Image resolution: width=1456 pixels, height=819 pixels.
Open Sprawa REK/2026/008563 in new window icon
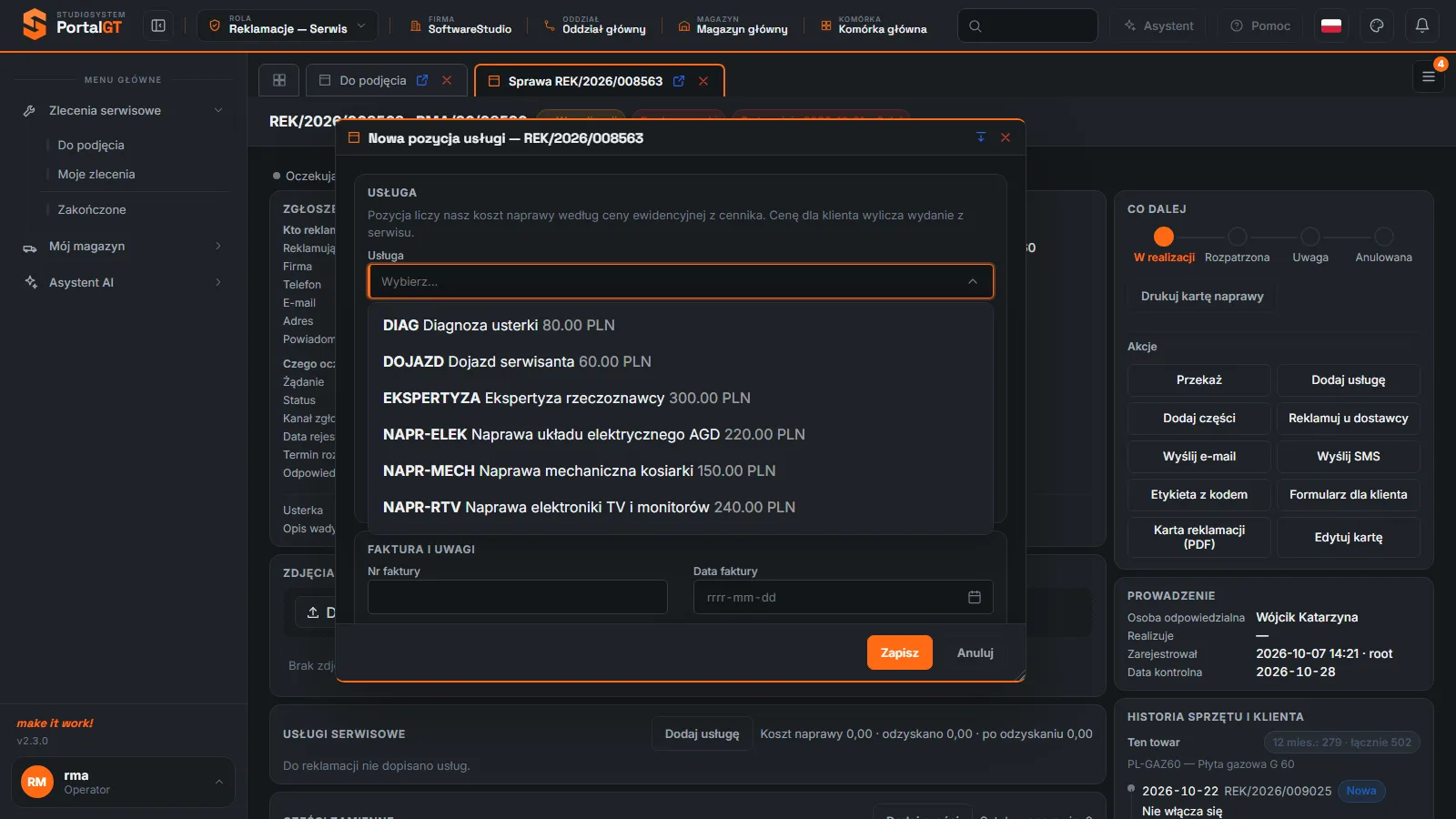679,81
